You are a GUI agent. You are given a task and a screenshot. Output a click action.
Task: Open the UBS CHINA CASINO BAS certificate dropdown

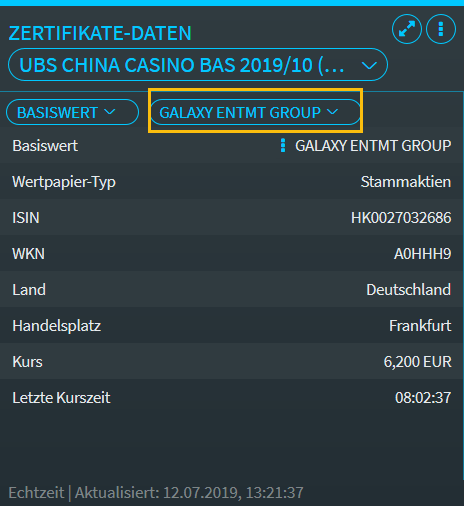tap(198, 65)
